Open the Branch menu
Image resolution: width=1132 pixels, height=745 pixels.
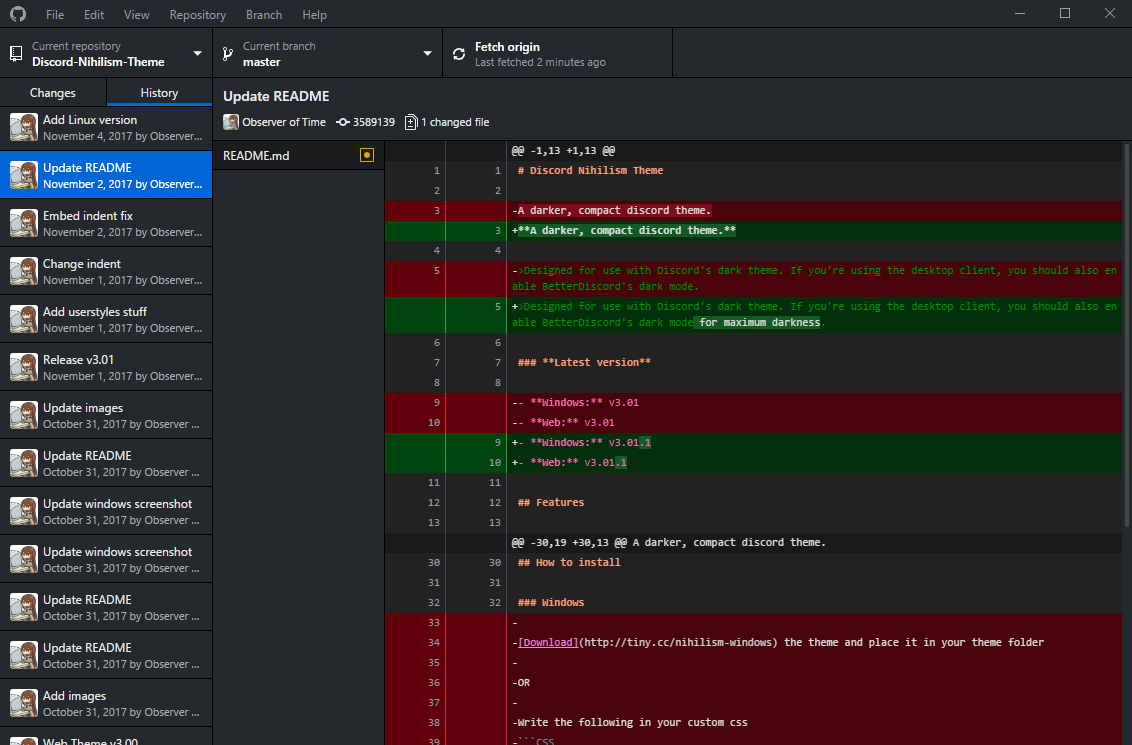pos(264,14)
